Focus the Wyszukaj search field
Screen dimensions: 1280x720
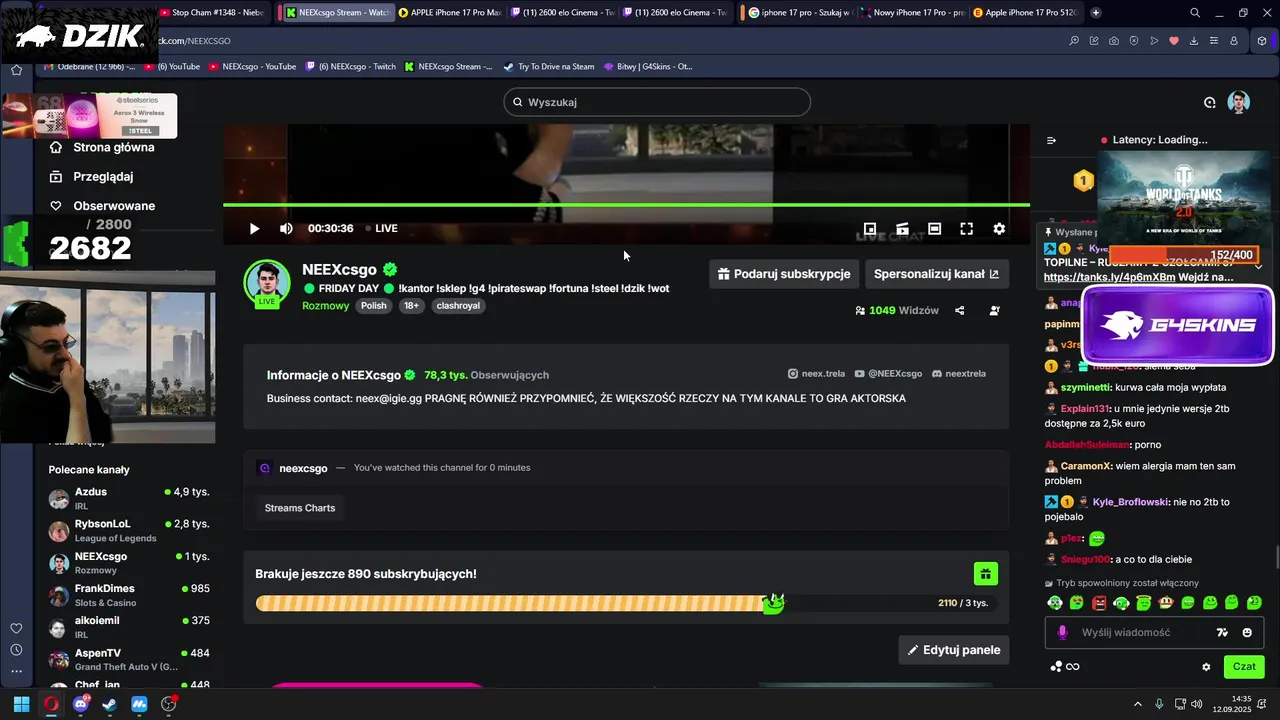[x=657, y=102]
